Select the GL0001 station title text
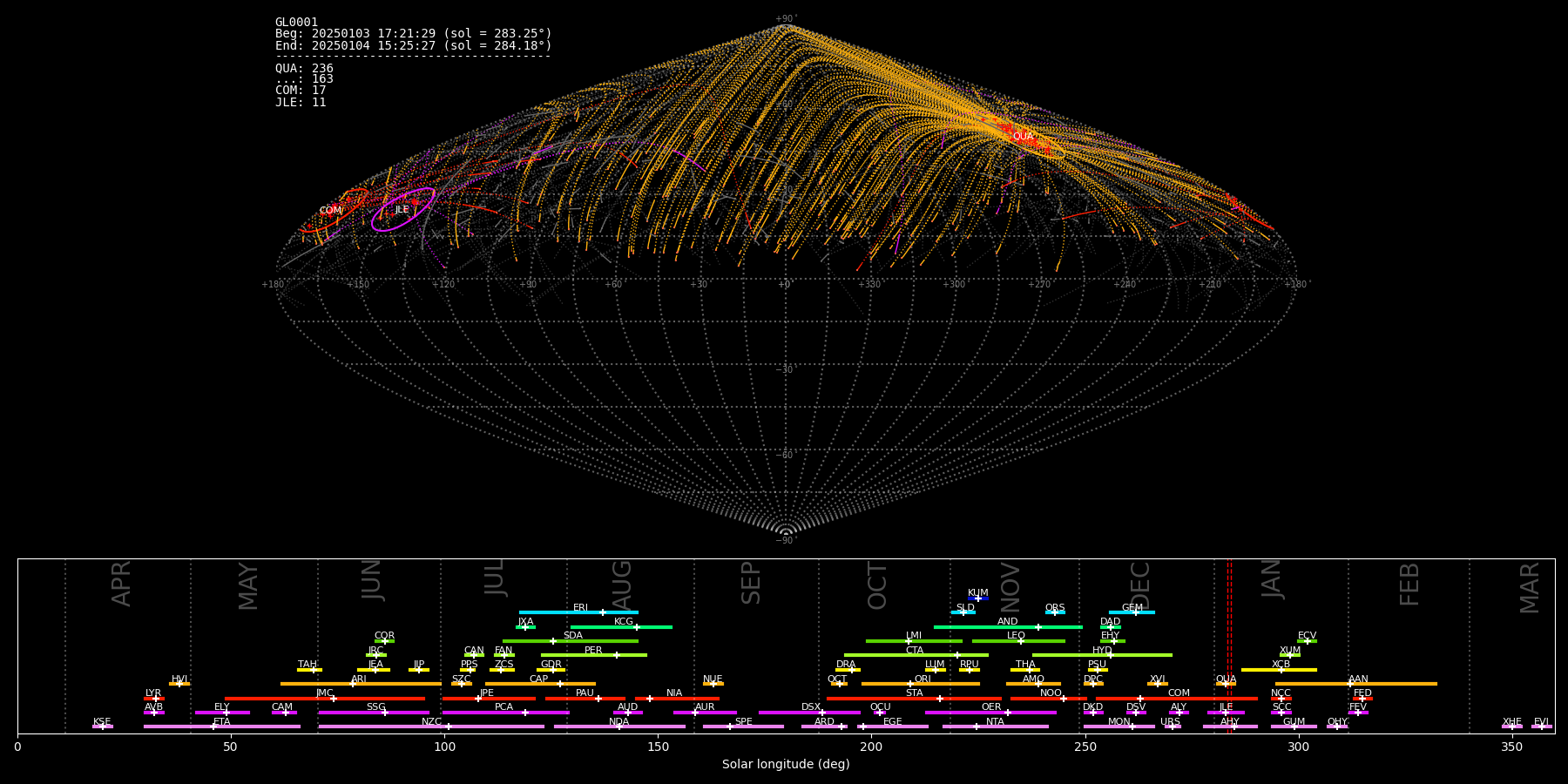Viewport: 1568px width, 784px height. click(296, 23)
